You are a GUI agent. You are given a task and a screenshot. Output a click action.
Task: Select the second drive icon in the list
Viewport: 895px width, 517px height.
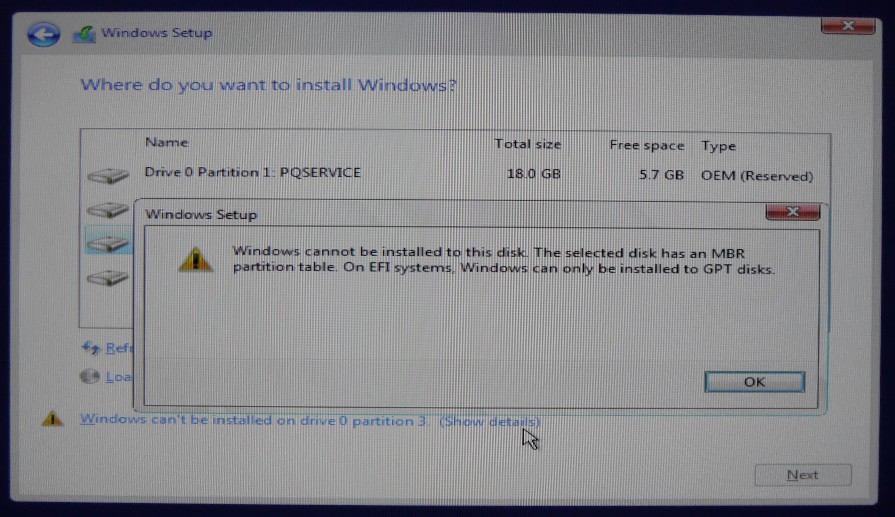[108, 210]
